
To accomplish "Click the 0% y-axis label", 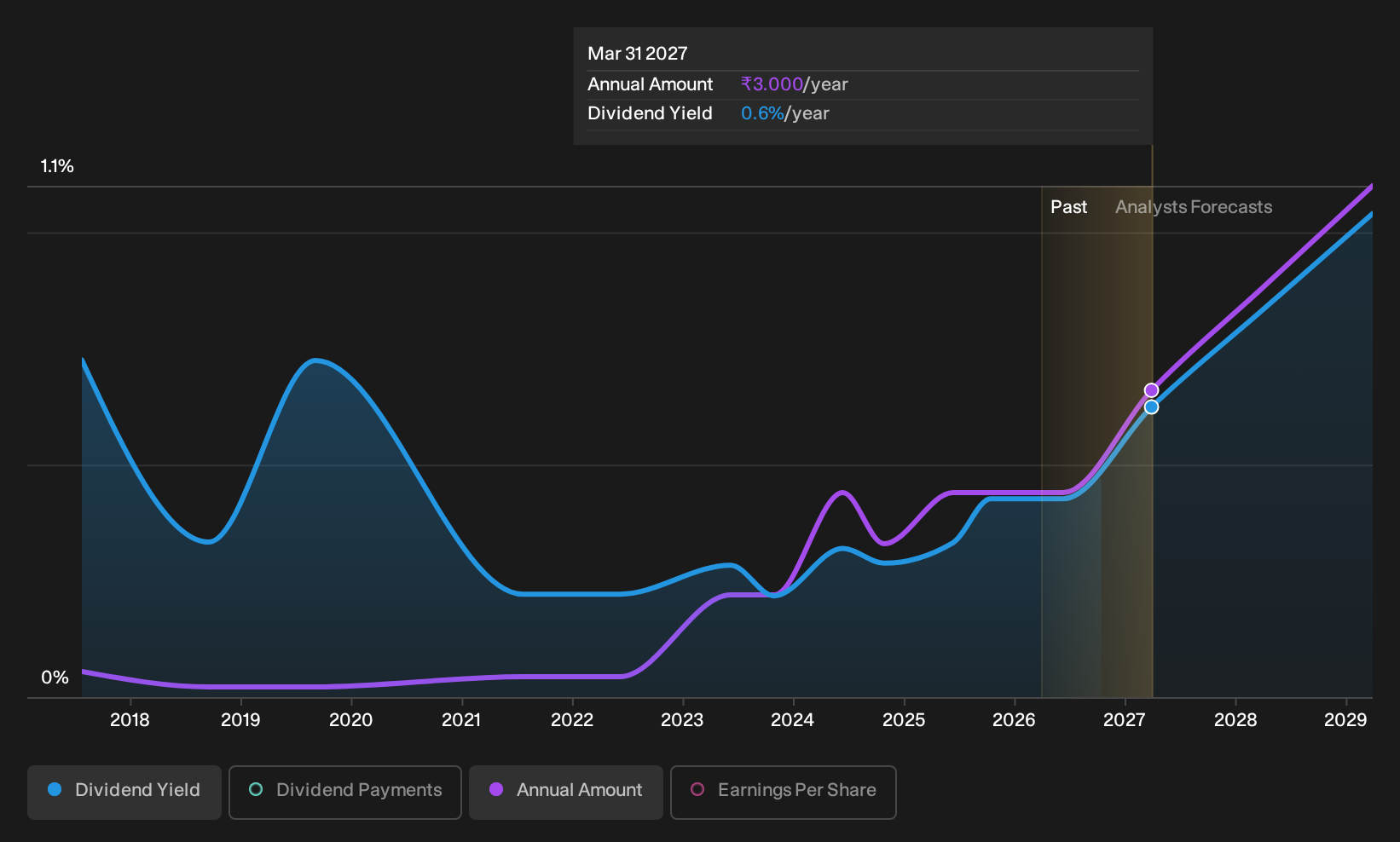I will point(55,678).
